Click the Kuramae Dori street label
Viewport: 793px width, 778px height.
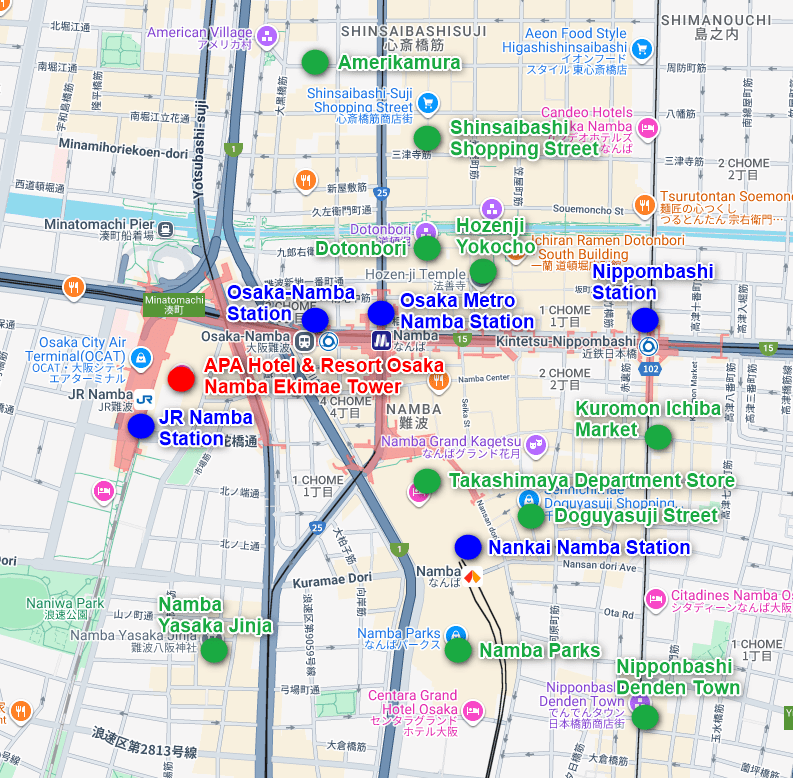point(332,580)
